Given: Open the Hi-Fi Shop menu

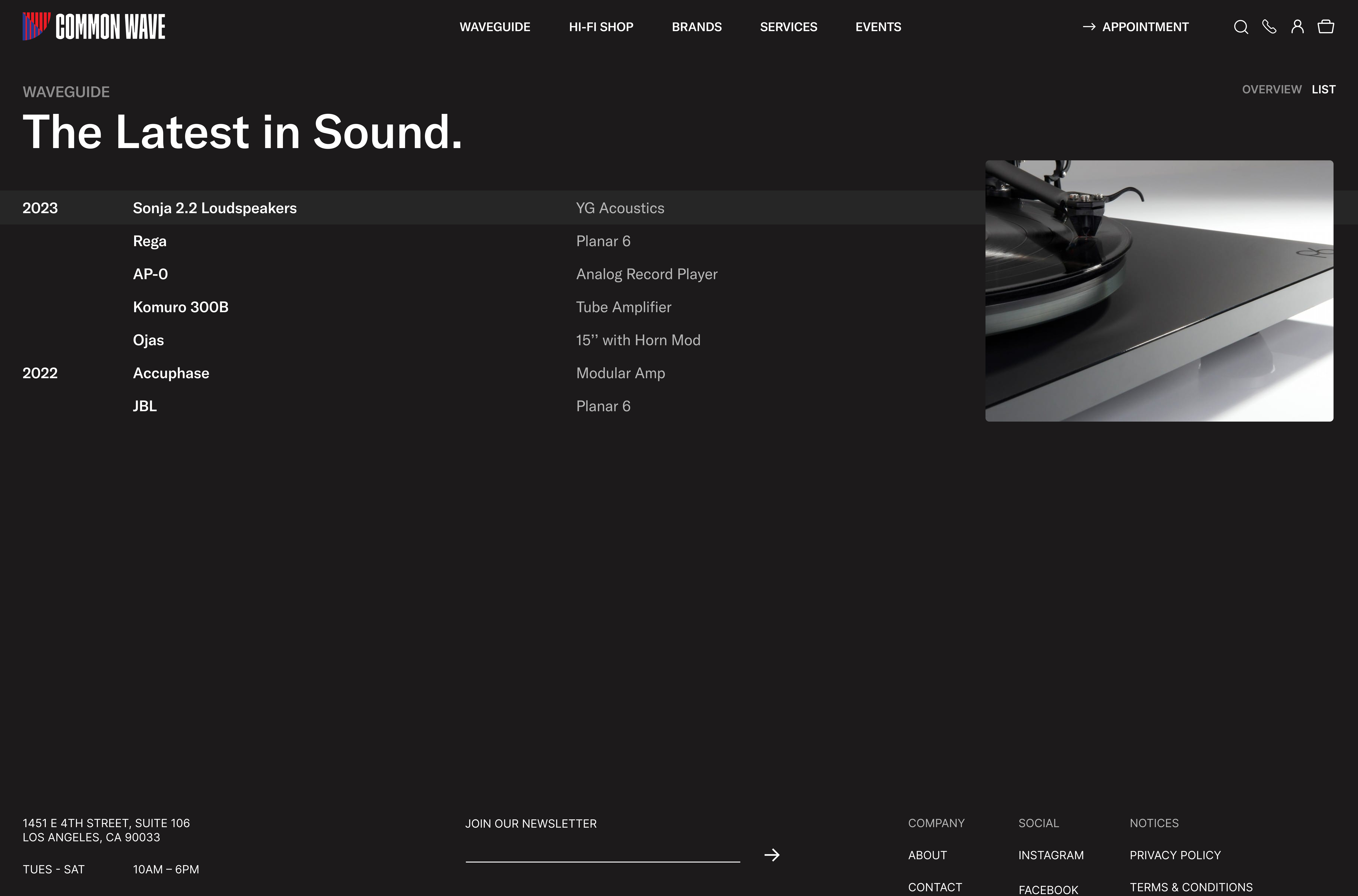Looking at the screenshot, I should [x=601, y=27].
